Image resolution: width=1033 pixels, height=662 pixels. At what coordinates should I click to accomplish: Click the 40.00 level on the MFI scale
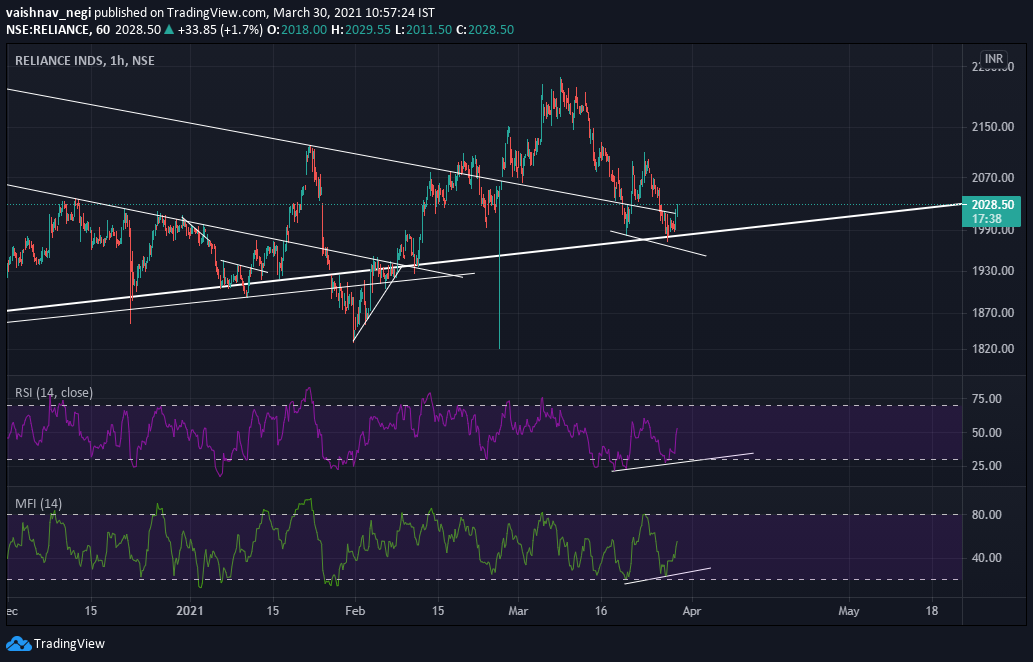pyautogui.click(x=987, y=558)
